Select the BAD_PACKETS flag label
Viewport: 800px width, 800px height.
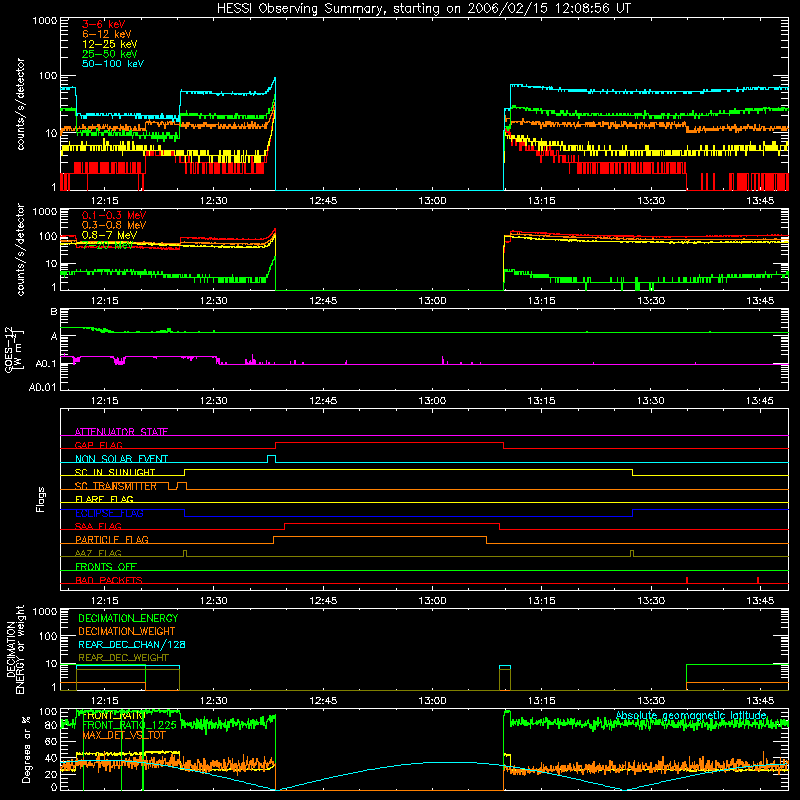click(x=109, y=580)
